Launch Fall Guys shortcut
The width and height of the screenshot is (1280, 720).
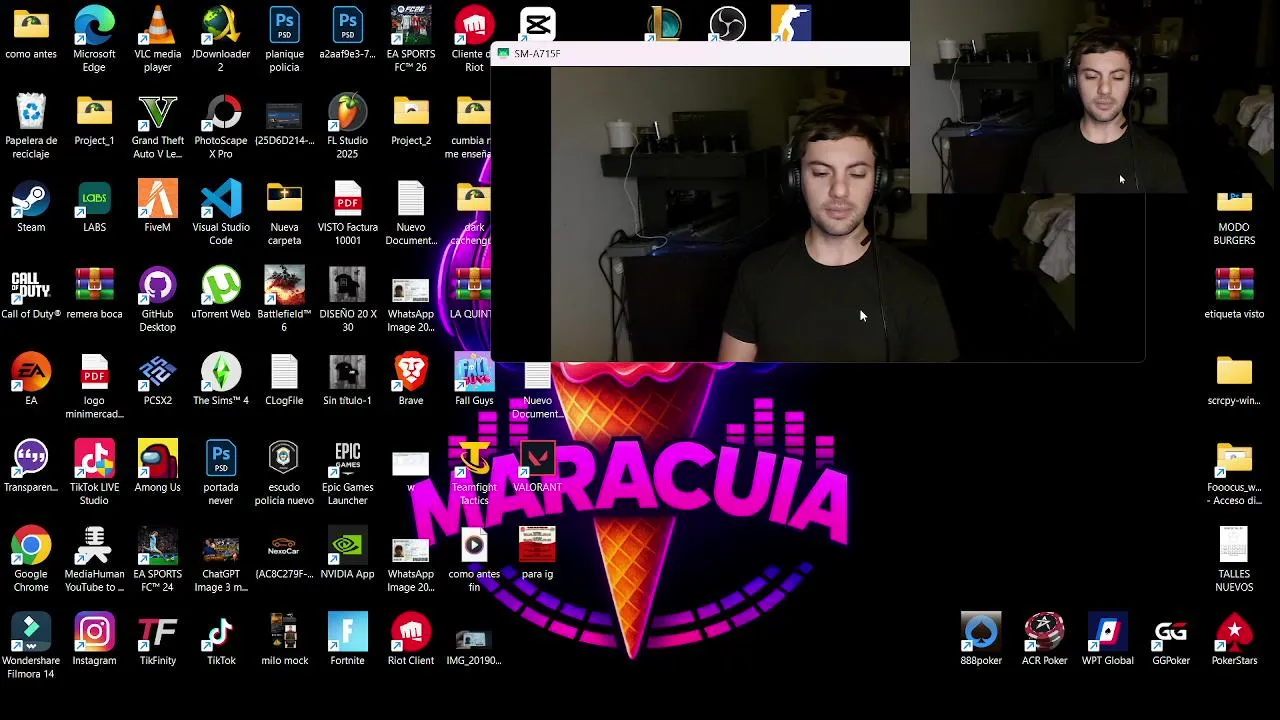[x=474, y=379]
